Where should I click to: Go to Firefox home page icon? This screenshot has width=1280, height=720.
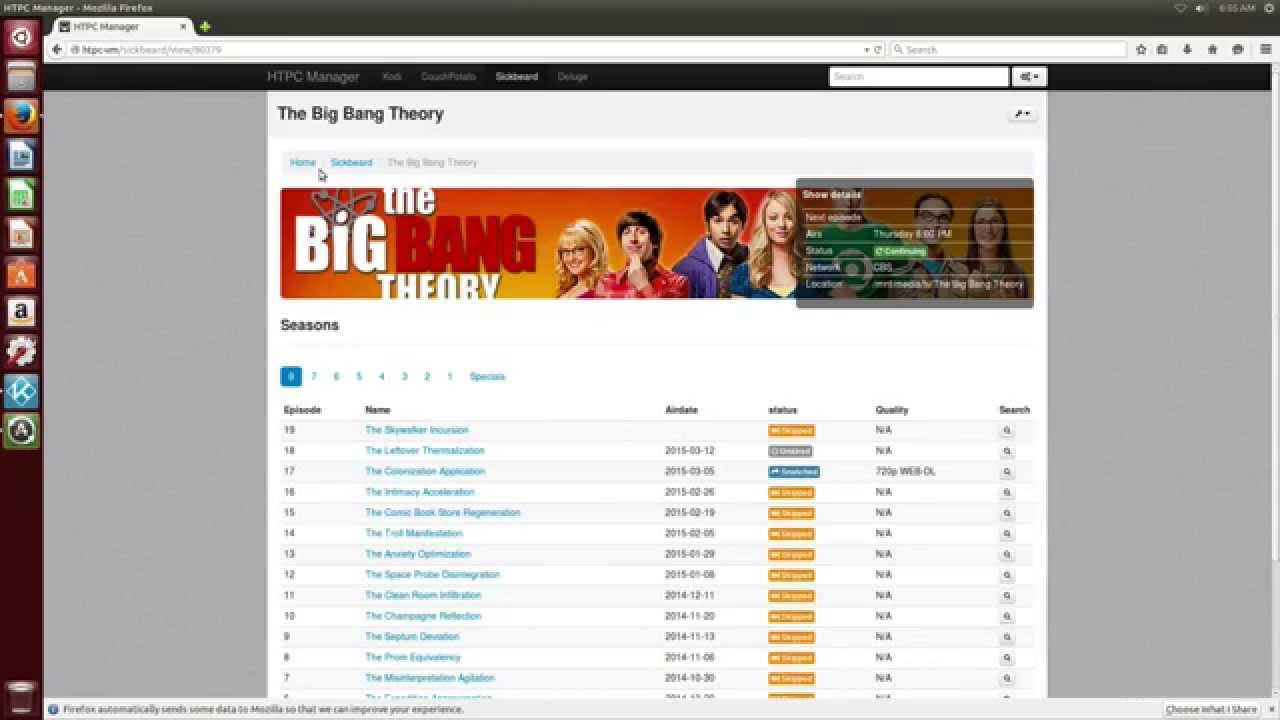click(x=1212, y=49)
